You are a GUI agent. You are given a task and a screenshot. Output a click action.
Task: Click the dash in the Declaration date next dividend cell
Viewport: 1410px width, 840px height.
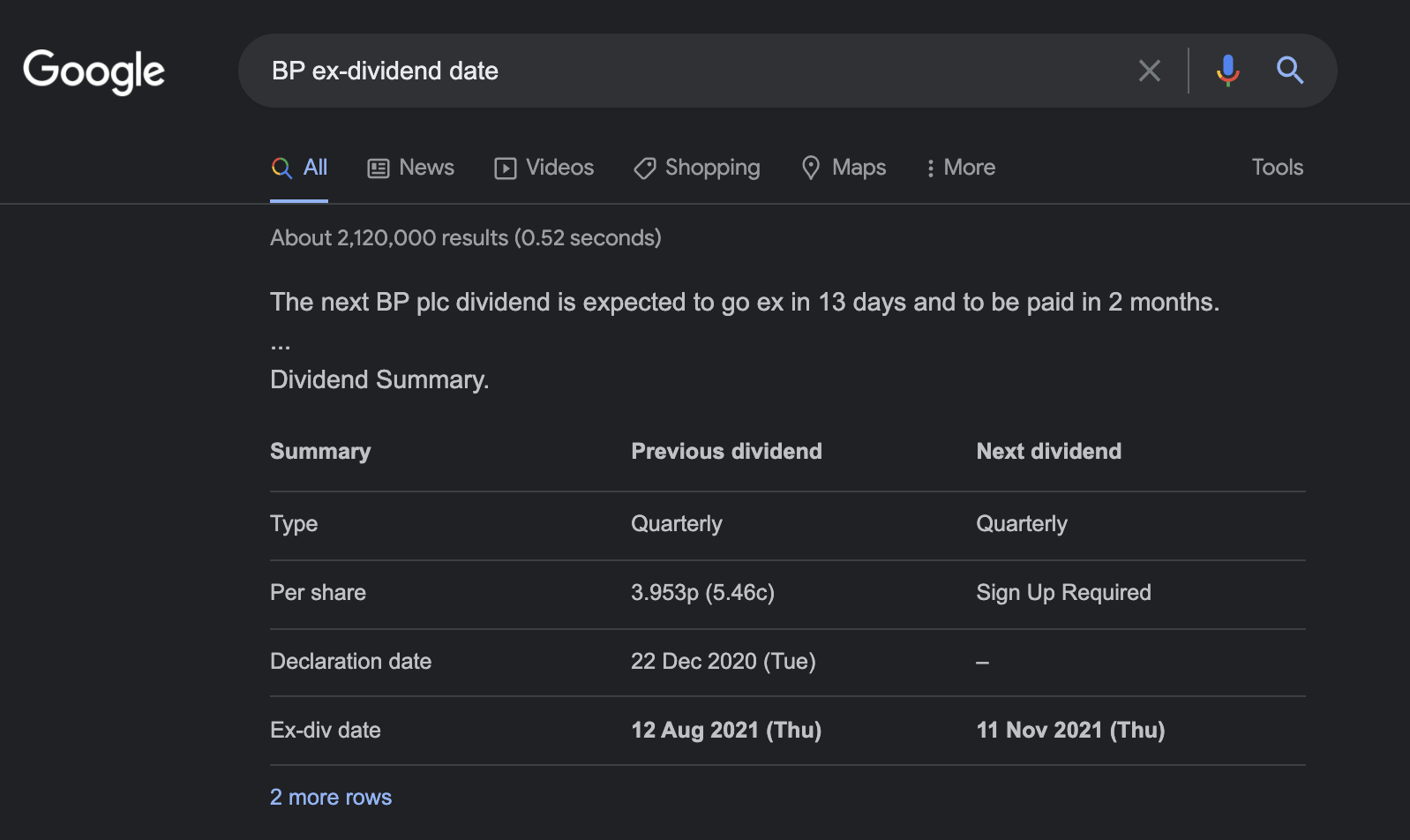pos(982,663)
